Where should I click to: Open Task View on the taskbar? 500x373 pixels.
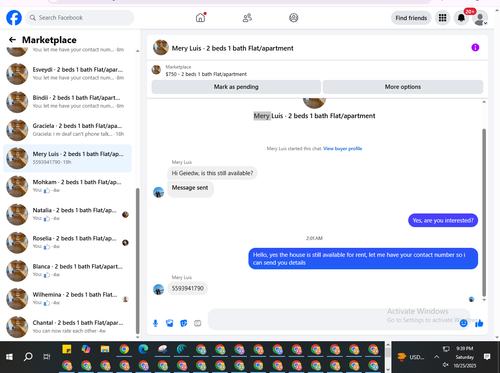47,357
